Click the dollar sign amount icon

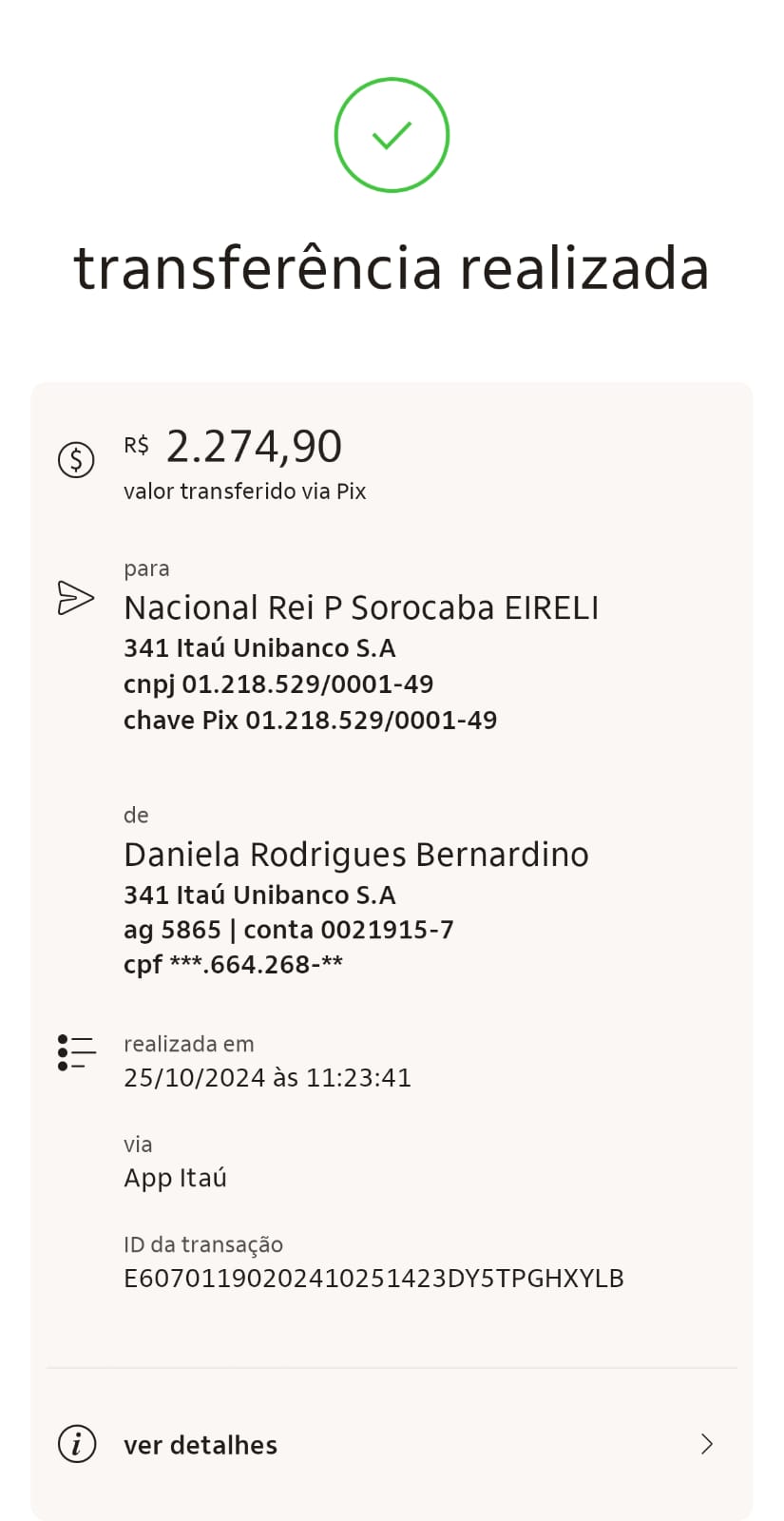coord(76,460)
